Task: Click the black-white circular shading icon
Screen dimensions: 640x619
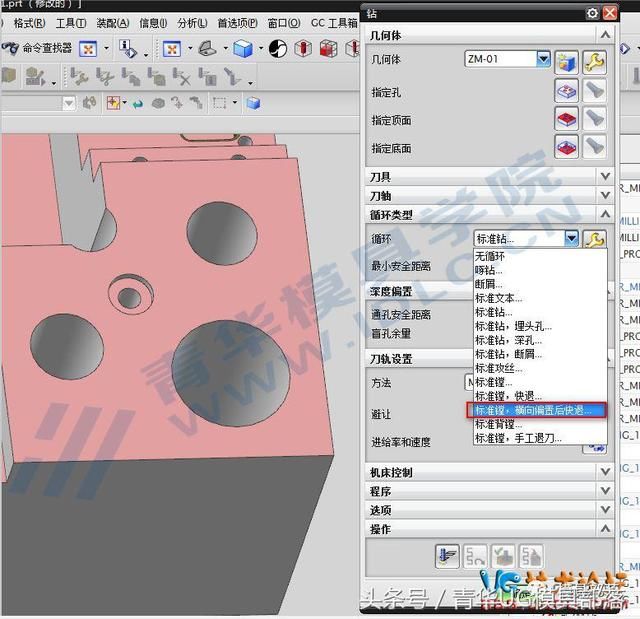Action: tap(278, 49)
